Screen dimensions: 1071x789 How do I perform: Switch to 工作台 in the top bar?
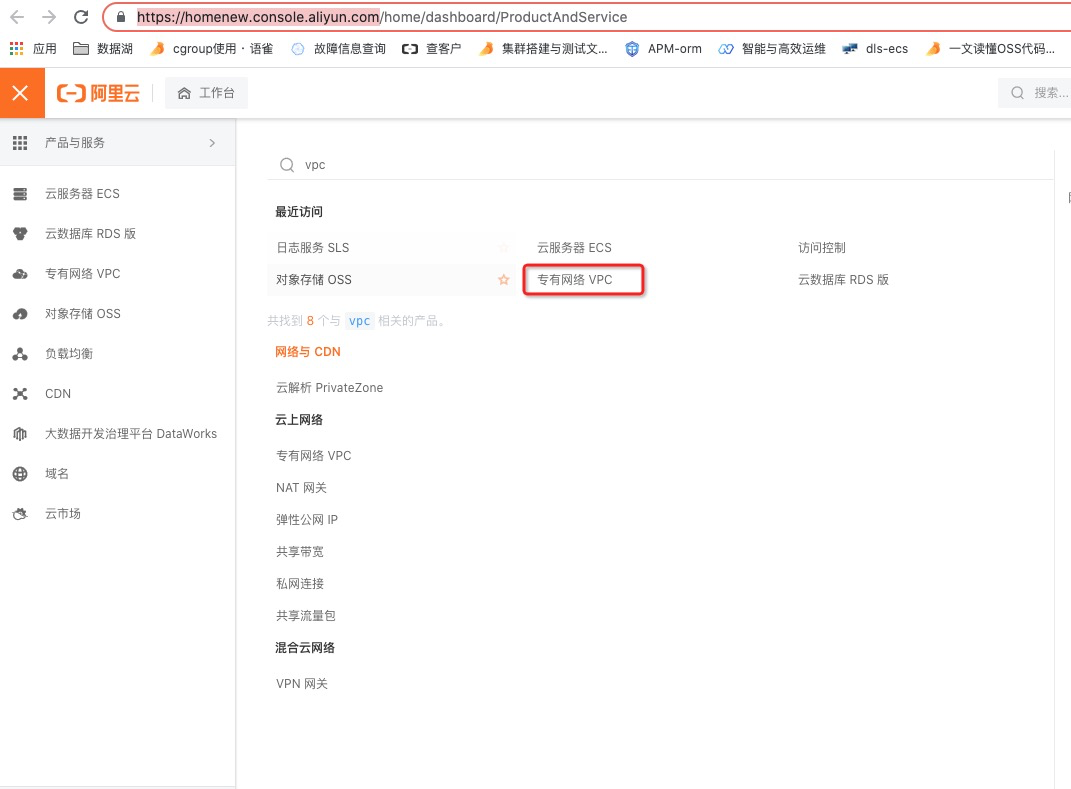(x=206, y=92)
